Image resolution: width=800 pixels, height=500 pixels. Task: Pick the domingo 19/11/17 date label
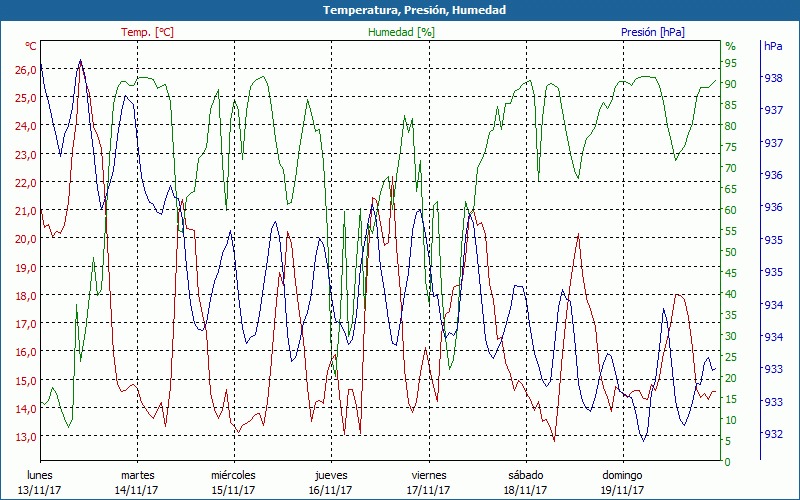[x=622, y=482]
